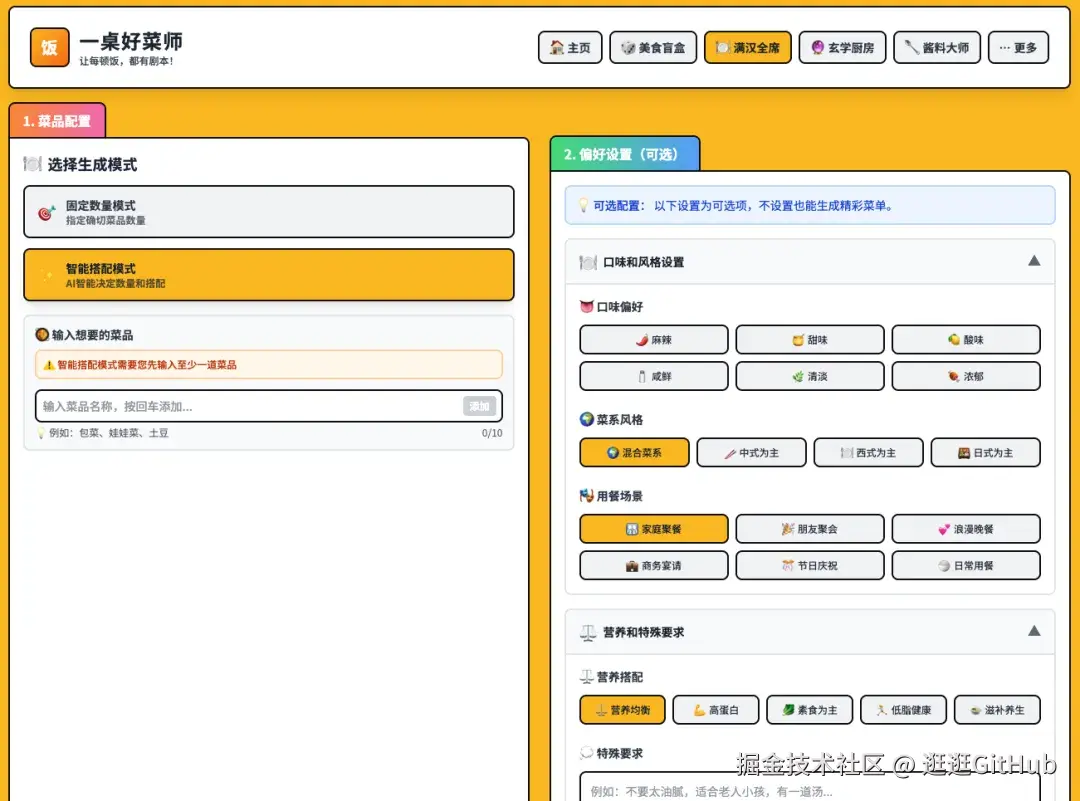
Task: Toggle 酸味 taste preference
Action: pyautogui.click(x=966, y=340)
